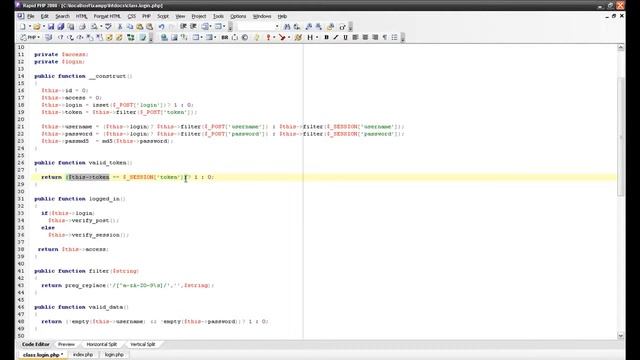
Task: Click 'public function __construct()' code line
Action: click(83, 76)
